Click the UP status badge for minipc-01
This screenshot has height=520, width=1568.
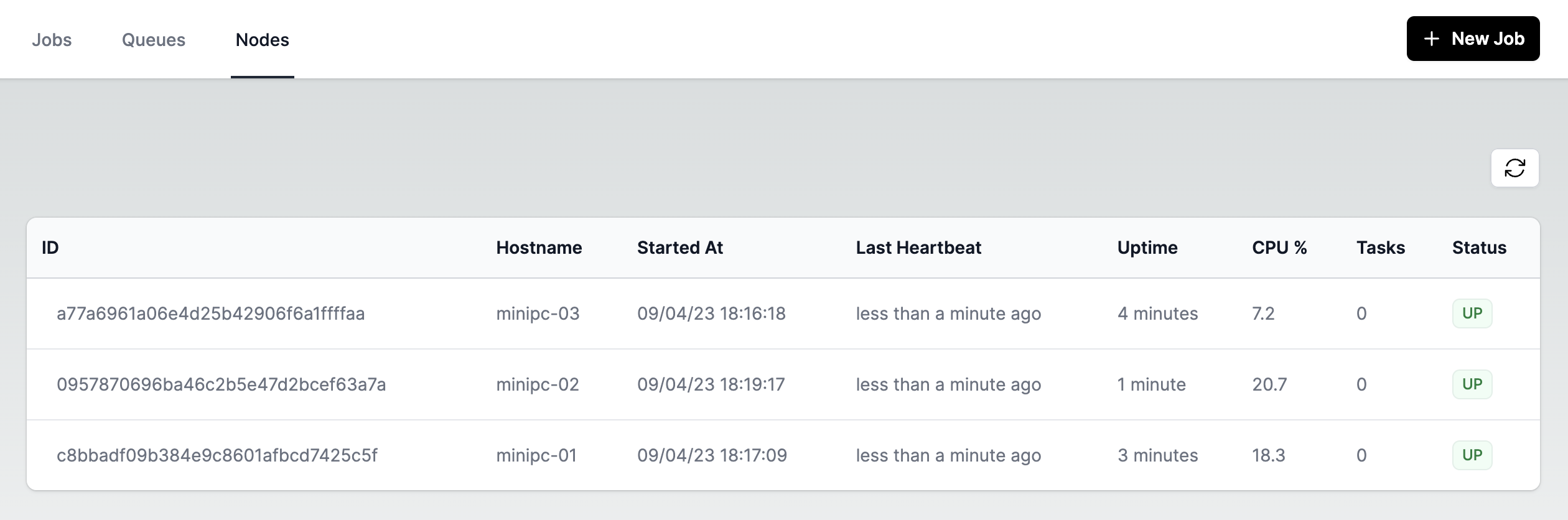click(x=1472, y=455)
